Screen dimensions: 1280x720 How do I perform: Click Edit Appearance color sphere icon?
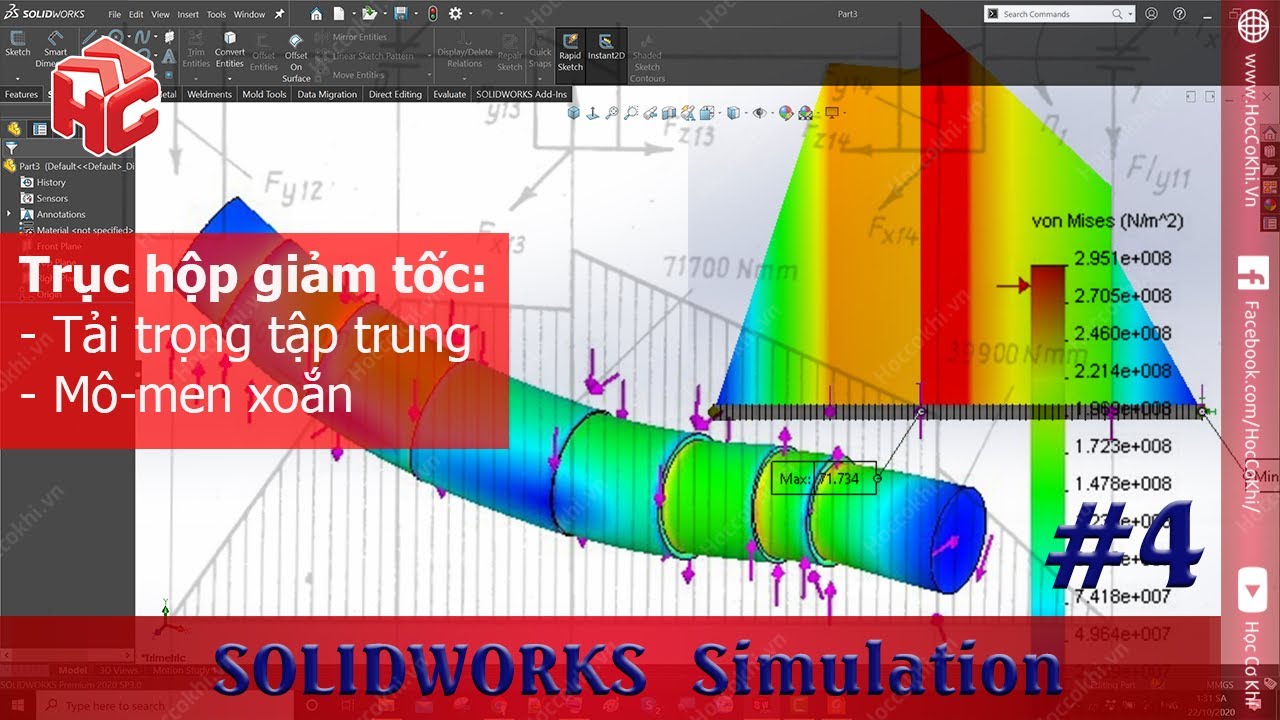point(786,113)
